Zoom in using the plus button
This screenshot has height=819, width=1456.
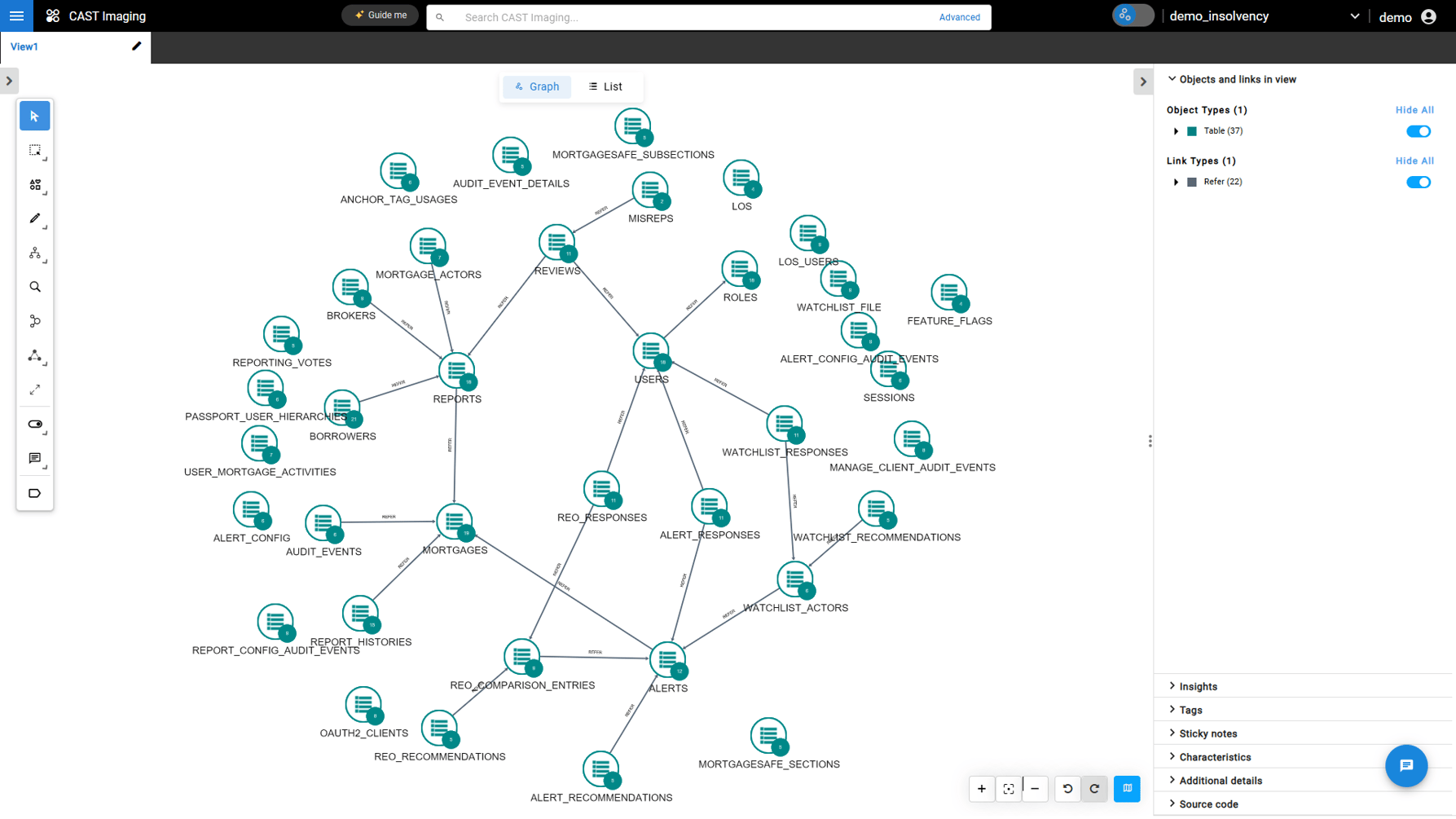click(981, 789)
